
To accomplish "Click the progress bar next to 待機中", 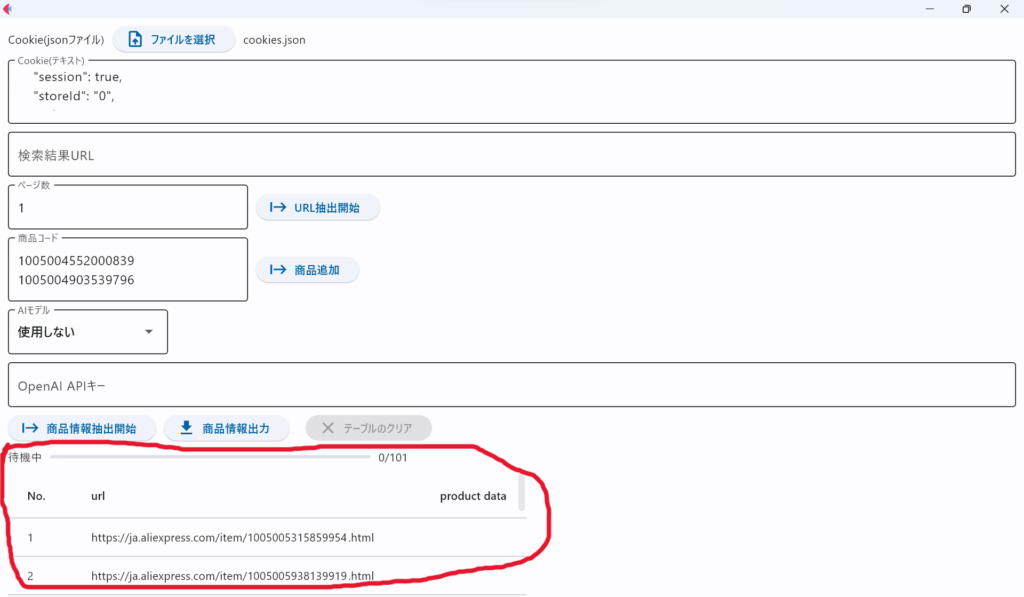I will click(x=210, y=457).
